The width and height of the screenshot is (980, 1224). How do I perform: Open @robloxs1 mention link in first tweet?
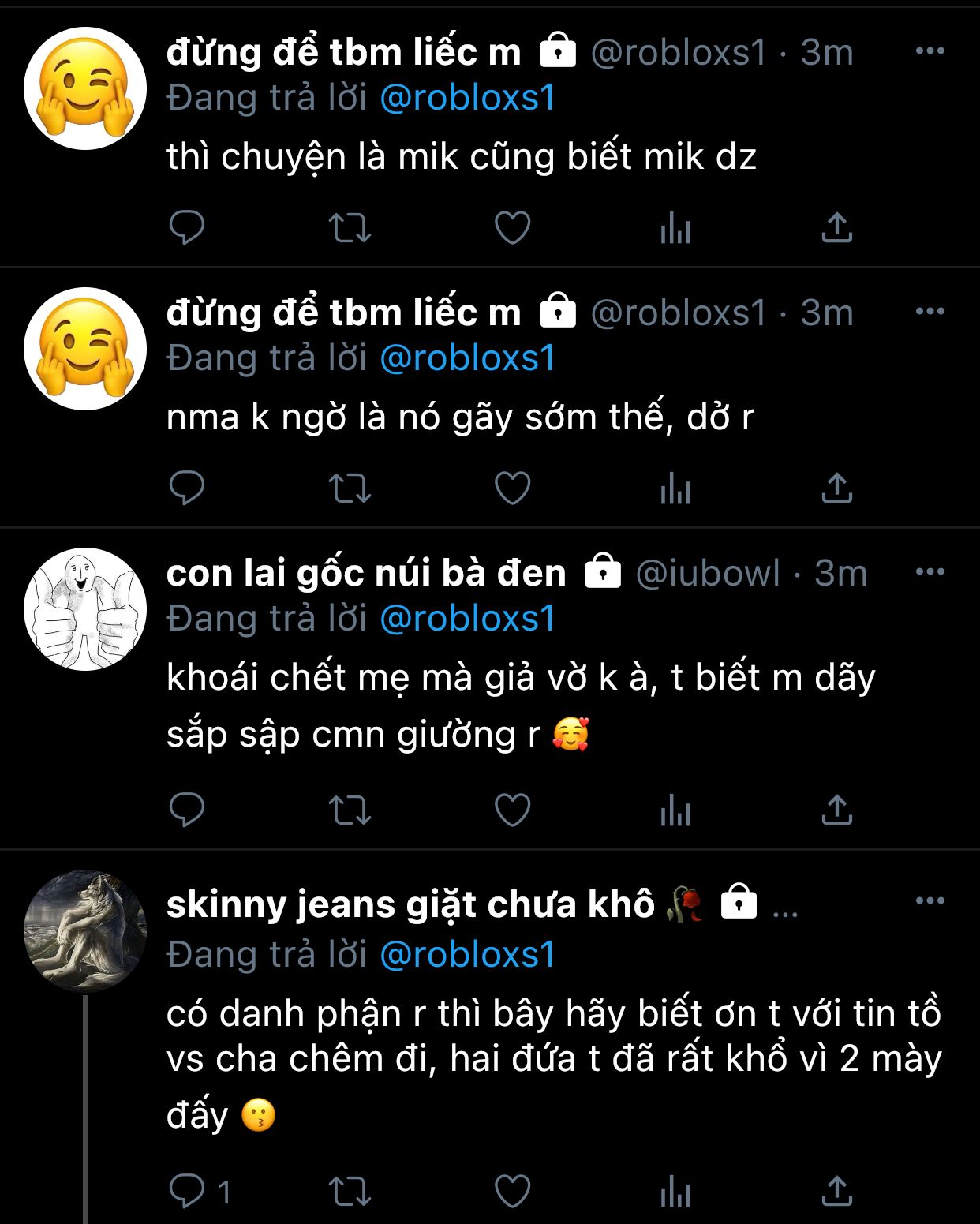(468, 98)
